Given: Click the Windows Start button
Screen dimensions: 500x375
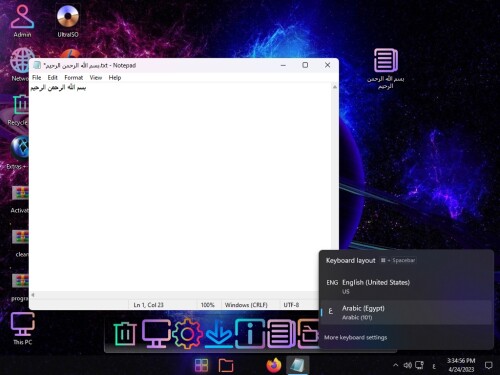Looking at the screenshot, I should click(x=201, y=366).
